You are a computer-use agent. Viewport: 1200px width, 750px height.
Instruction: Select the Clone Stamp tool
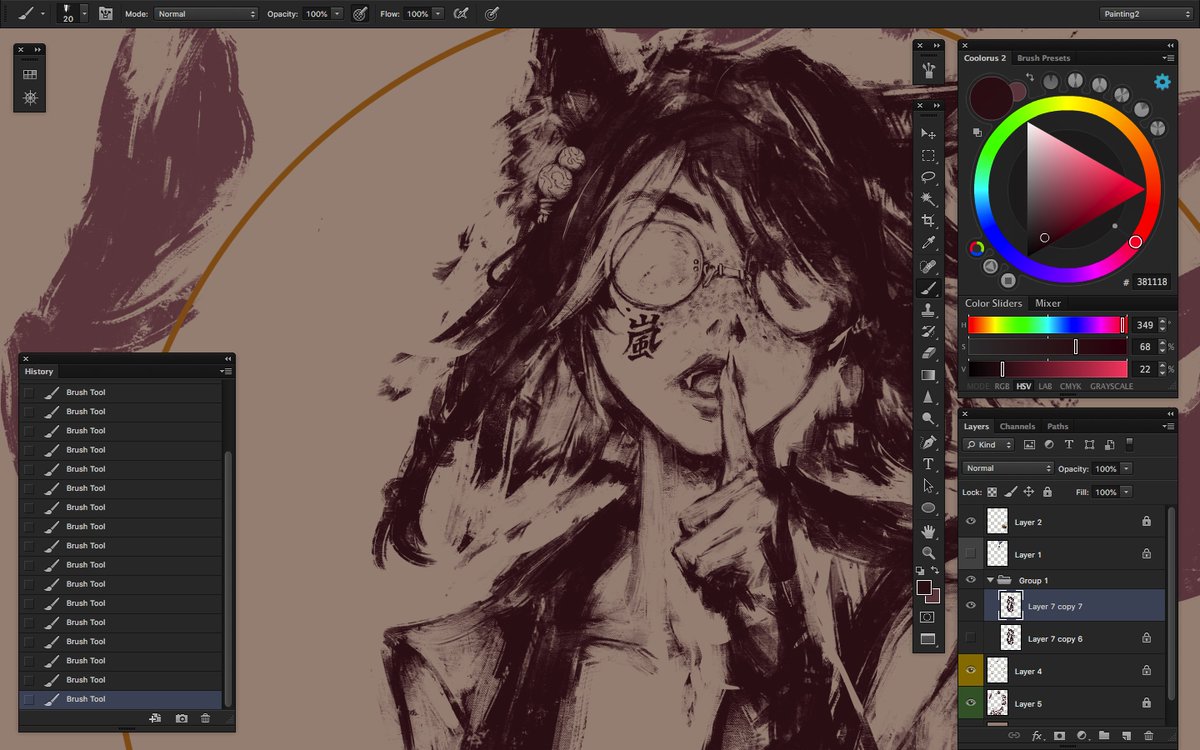coord(928,310)
